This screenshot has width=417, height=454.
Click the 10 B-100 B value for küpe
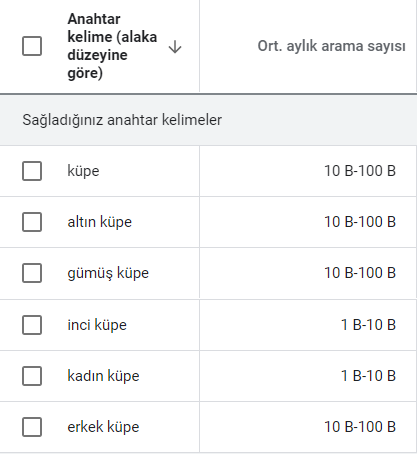point(360,171)
